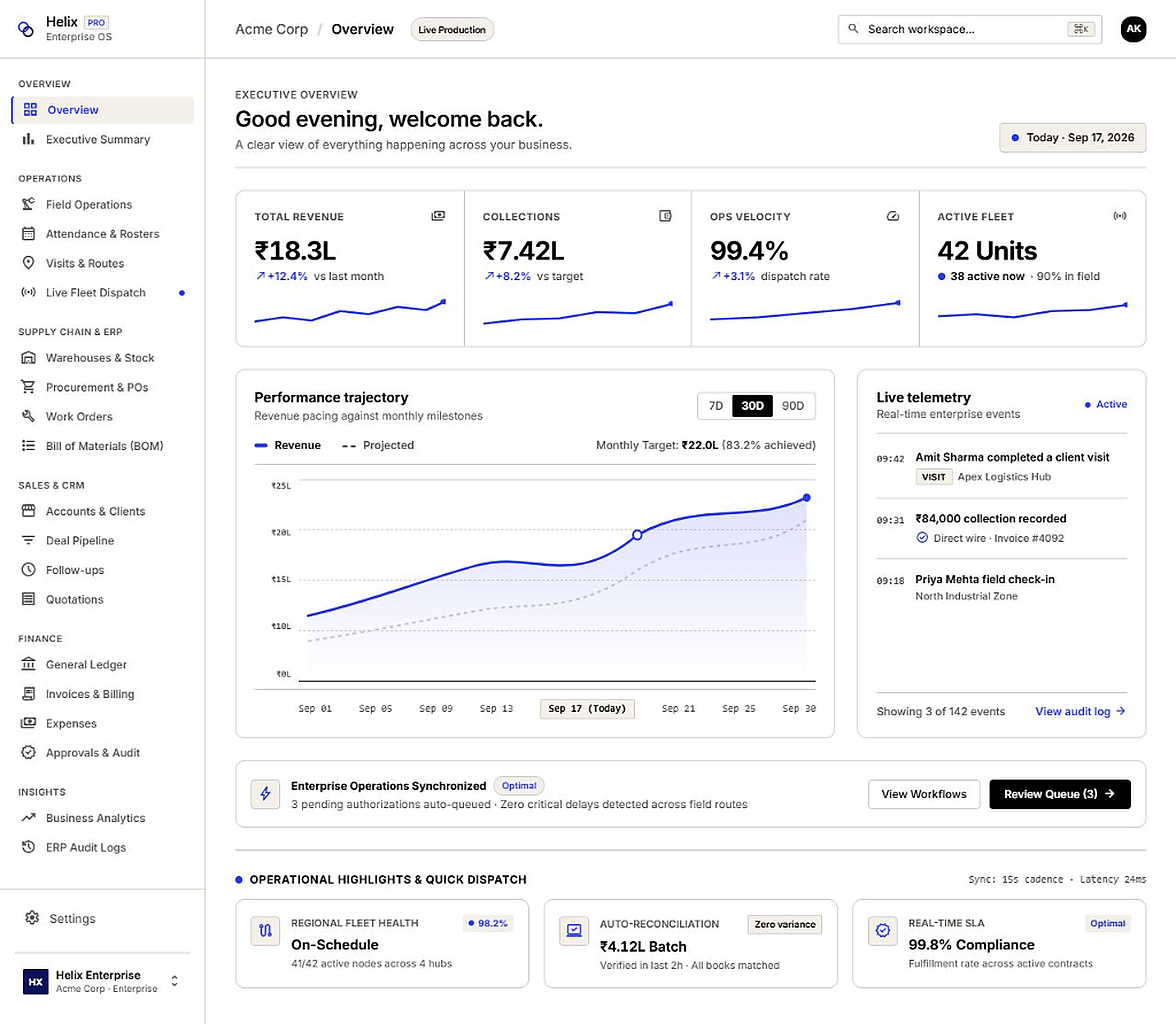The height and width of the screenshot is (1024, 1176).
Task: Click the View Workflows button
Action: [x=924, y=794]
